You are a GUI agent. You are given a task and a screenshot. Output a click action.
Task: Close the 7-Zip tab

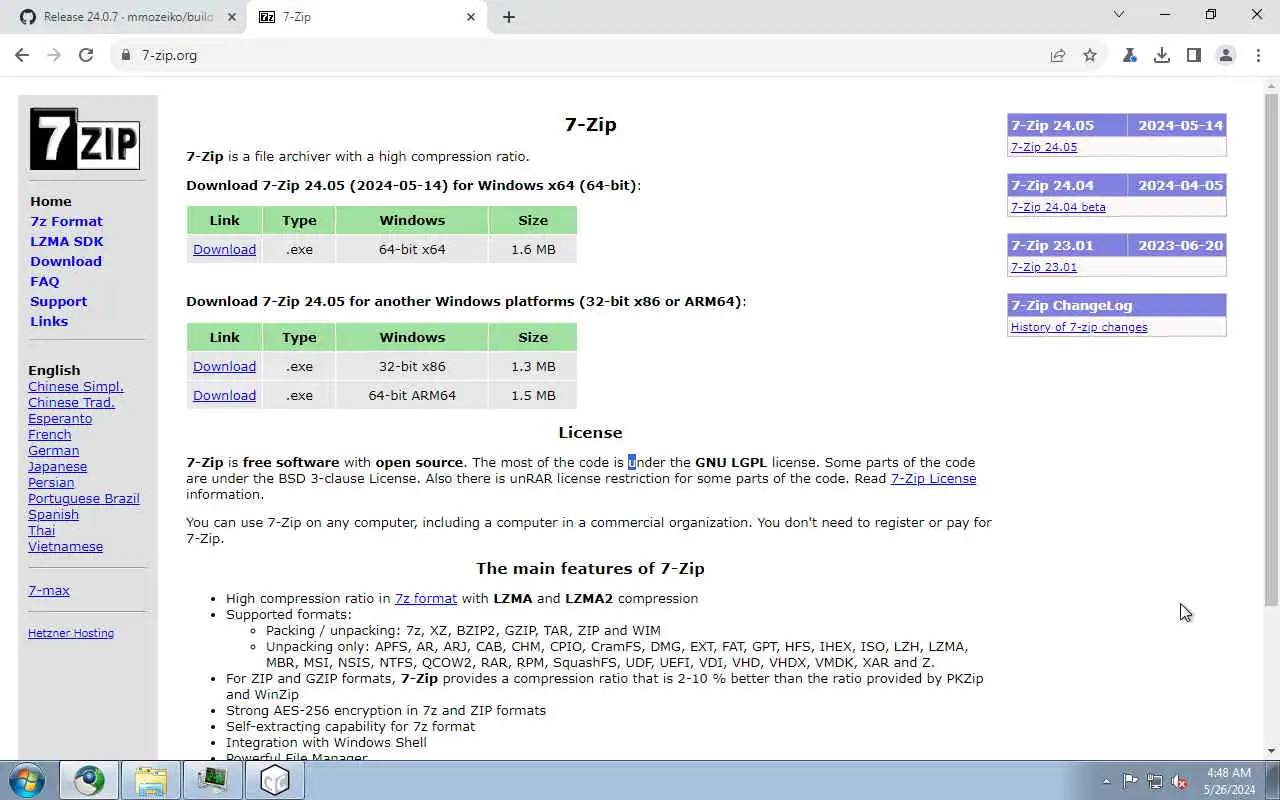[471, 17]
